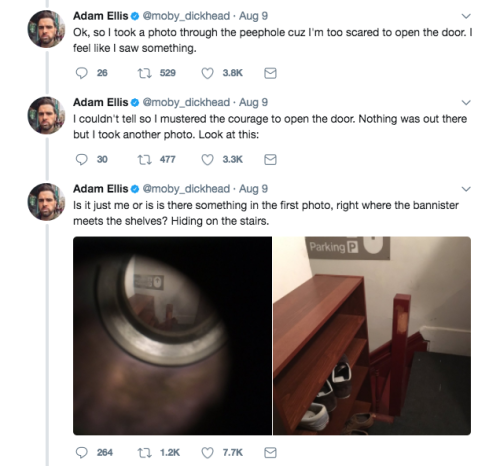Like the tweet with 7.7K likes
Screen dimensions: 500x466
[207, 453]
